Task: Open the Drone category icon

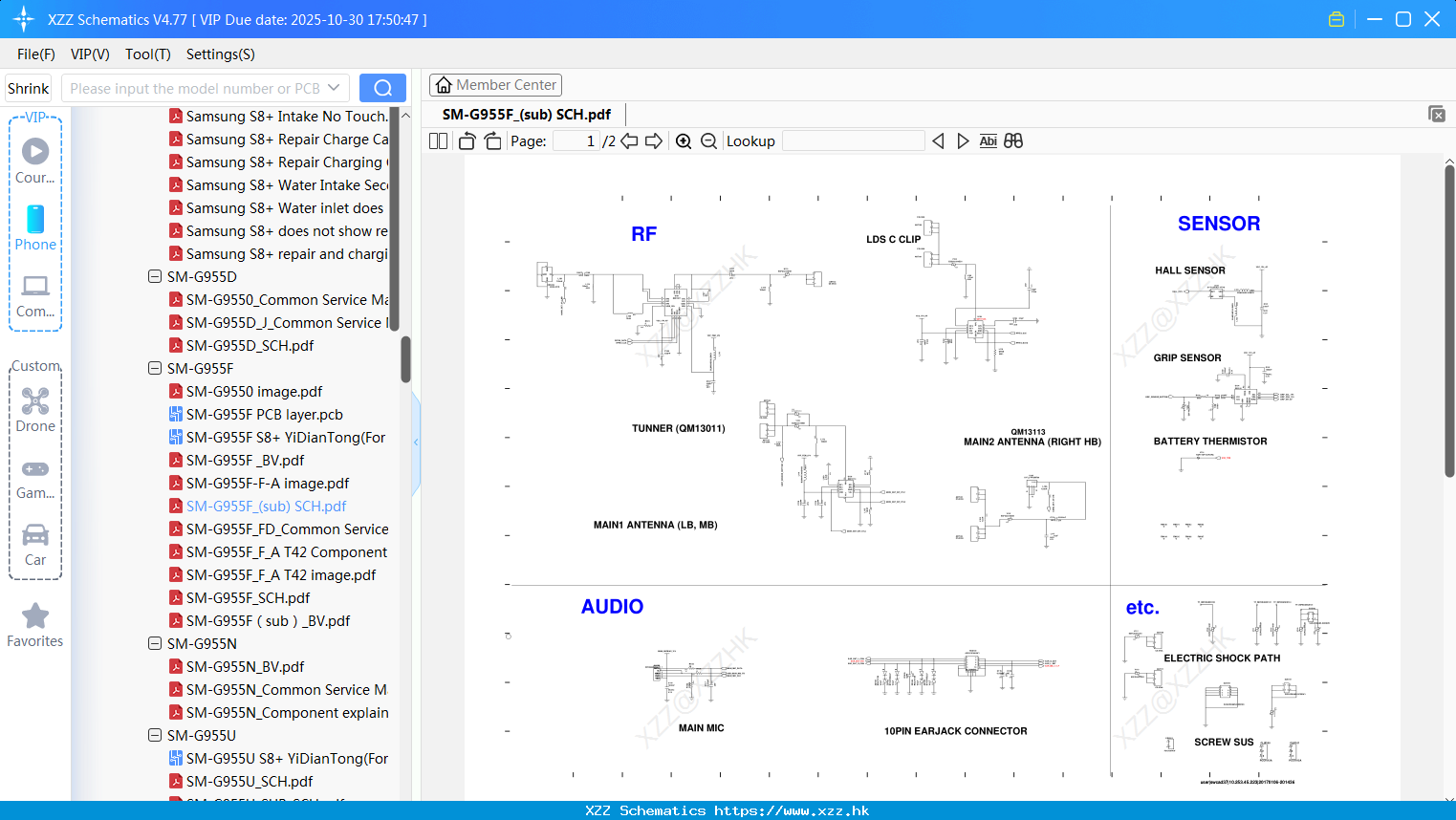Action: tap(35, 400)
